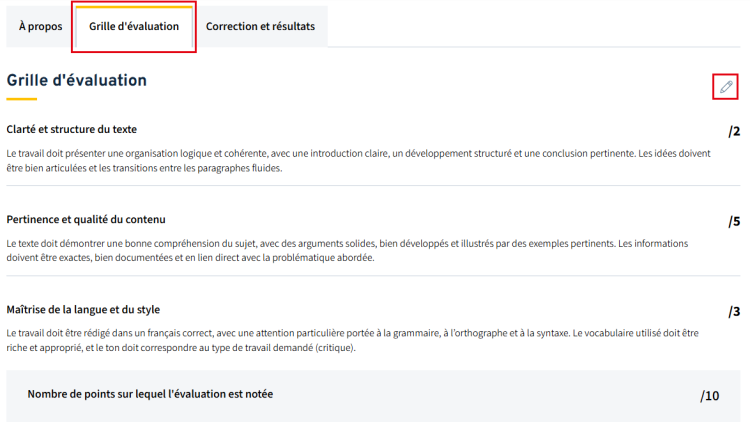The height and width of the screenshot is (429, 750).
Task: Click the Pertinence criterion description paragraph
Action: coord(347,251)
